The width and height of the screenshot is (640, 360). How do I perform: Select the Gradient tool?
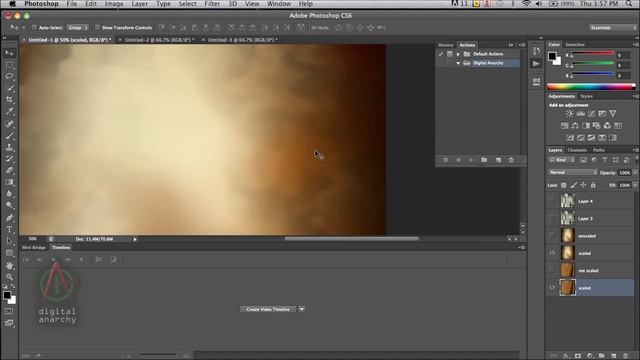[9, 182]
